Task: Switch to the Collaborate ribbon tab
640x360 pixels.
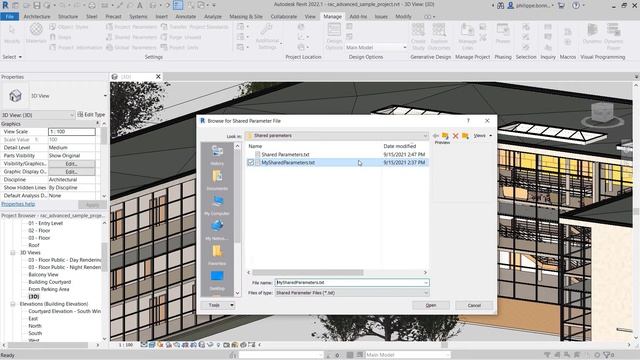Action: click(284, 17)
